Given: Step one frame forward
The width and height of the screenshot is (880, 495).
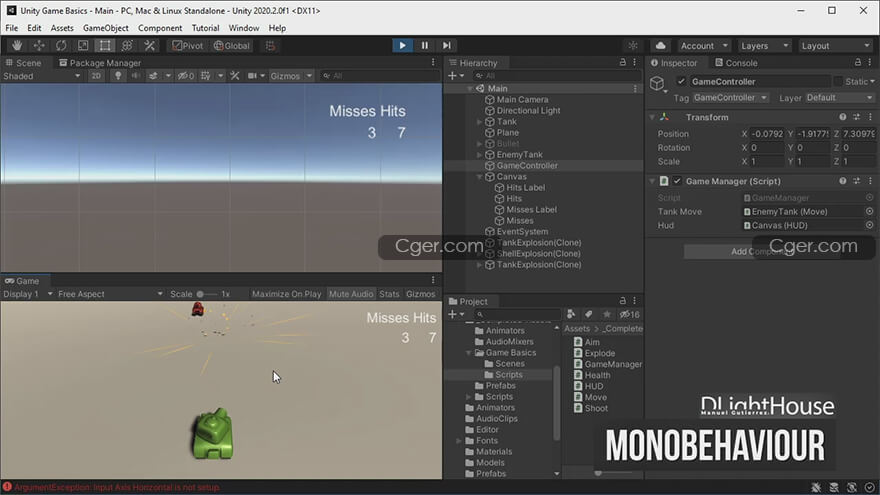Looking at the screenshot, I should pyautogui.click(x=446, y=45).
